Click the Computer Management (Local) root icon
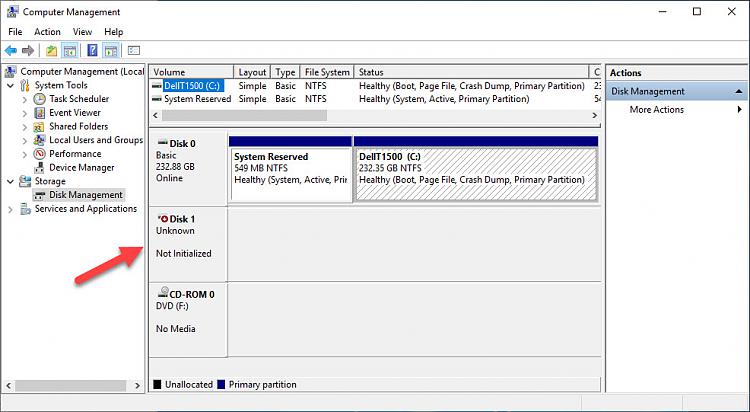The height and width of the screenshot is (412, 750). coord(11,72)
